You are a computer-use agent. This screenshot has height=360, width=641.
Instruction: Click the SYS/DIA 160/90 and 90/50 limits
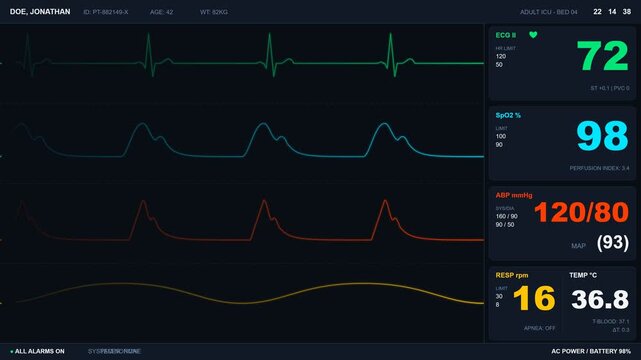[506, 217]
